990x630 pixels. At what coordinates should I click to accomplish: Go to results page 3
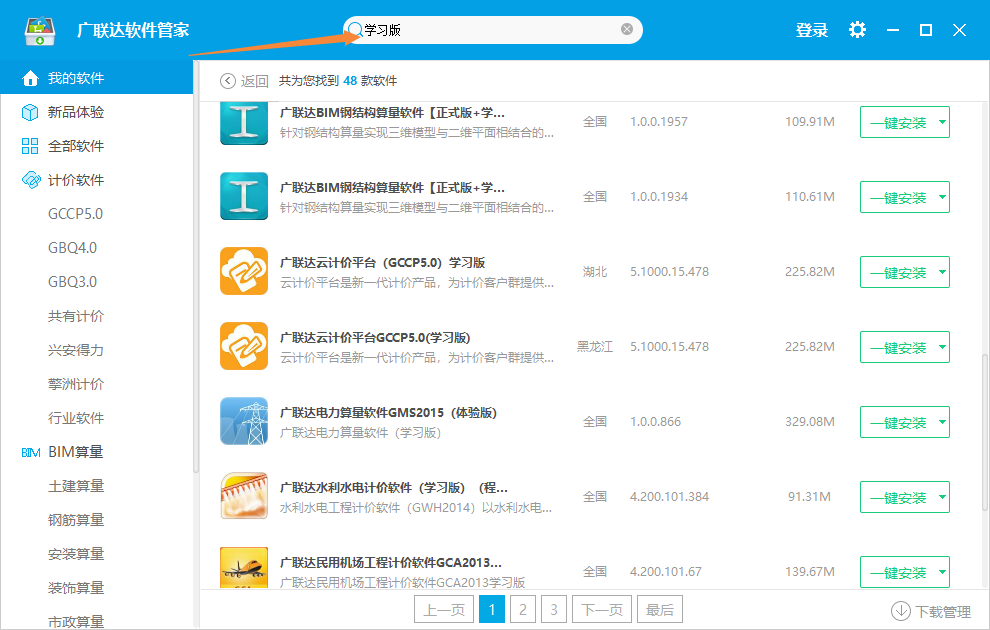tap(554, 610)
